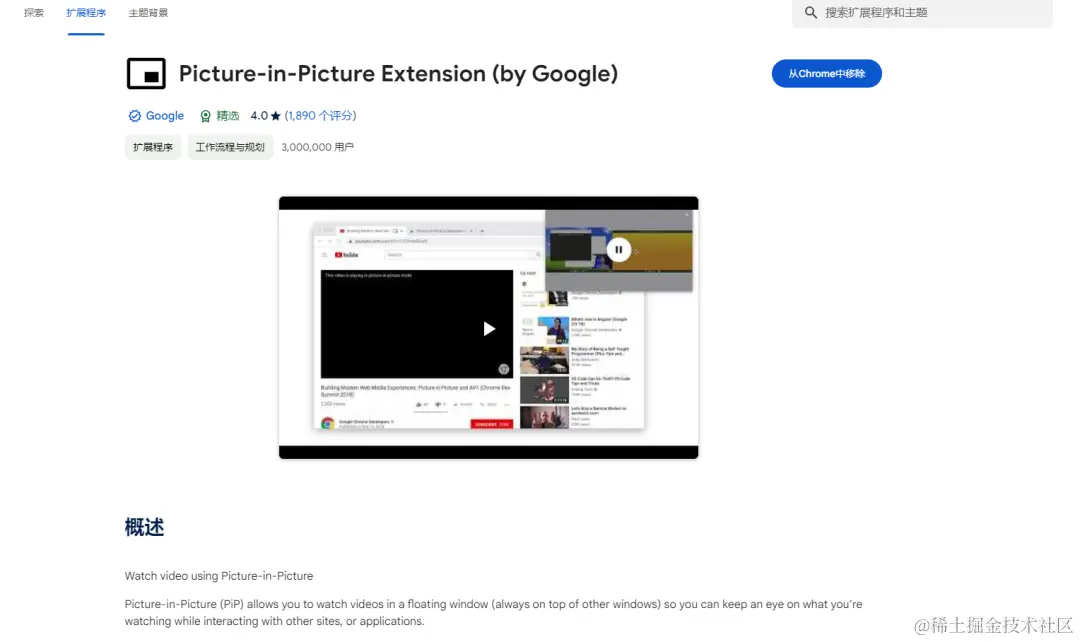Click the 工作流程与规划 category chip
Image resolution: width=1080 pixels, height=642 pixels.
230,147
